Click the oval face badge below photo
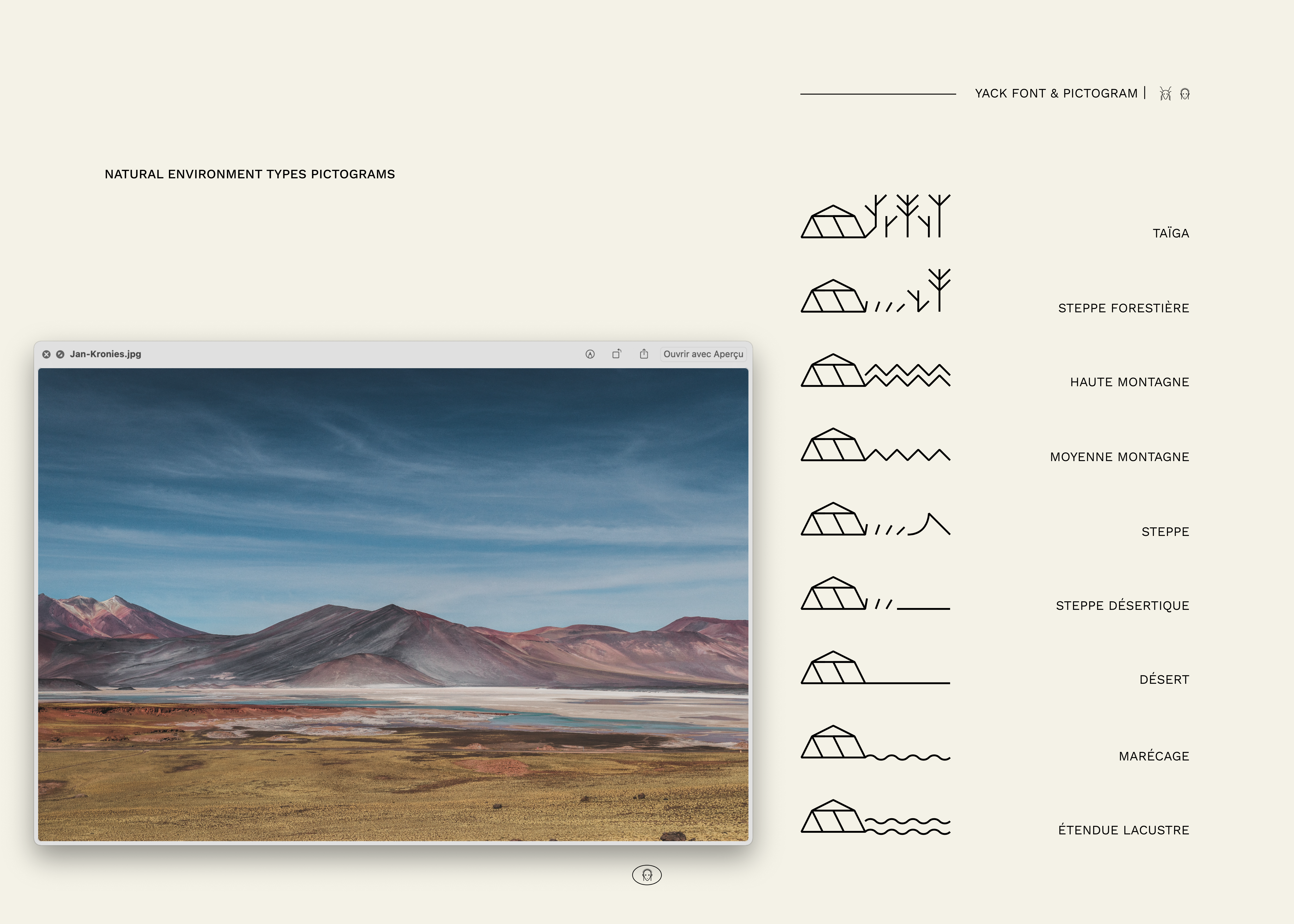Viewport: 1294px width, 924px height. (x=647, y=875)
